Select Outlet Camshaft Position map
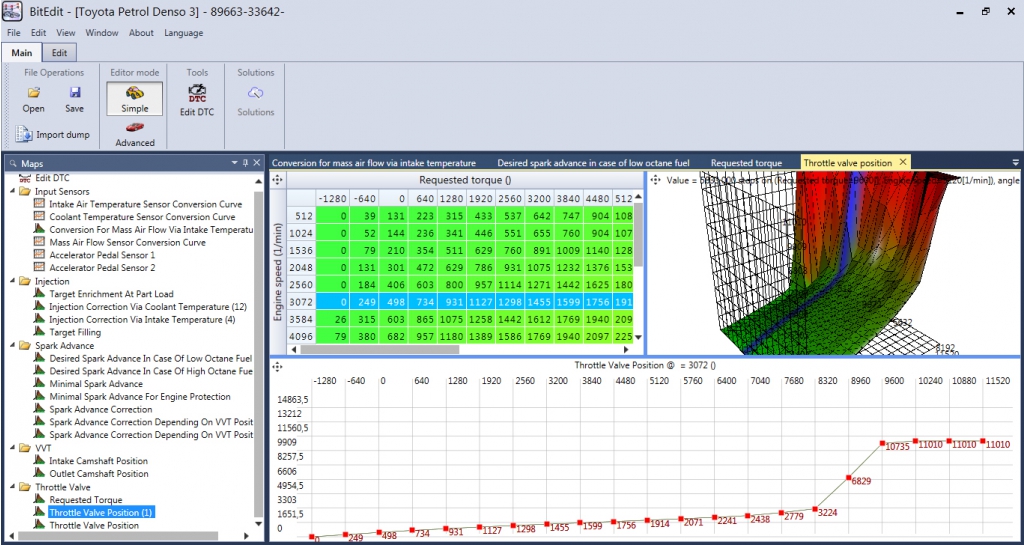This screenshot has width=1024, height=545. (x=99, y=473)
